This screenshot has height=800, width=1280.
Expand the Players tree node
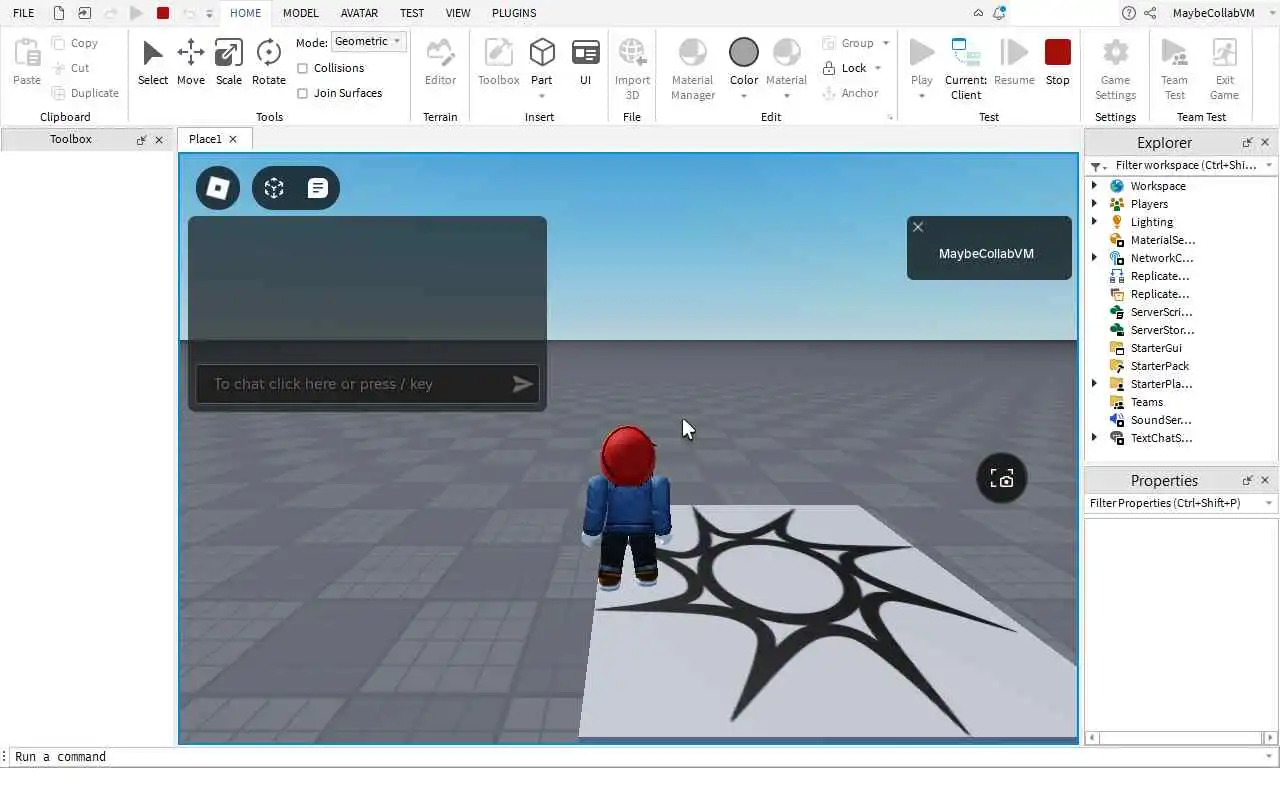point(1094,204)
